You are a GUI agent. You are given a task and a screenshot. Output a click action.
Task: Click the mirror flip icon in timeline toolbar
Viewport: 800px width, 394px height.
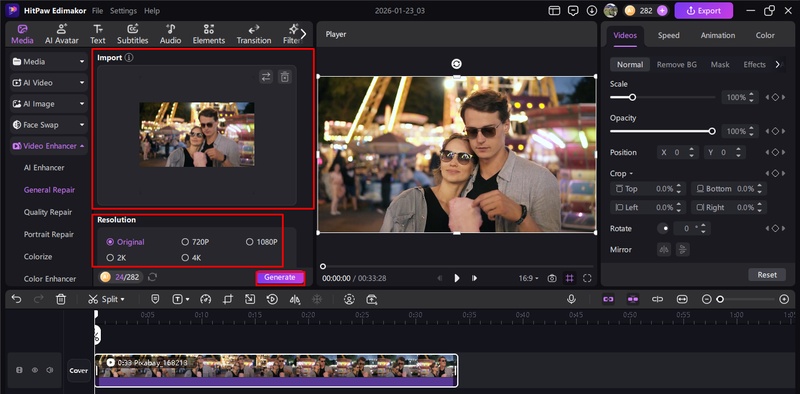pos(295,299)
